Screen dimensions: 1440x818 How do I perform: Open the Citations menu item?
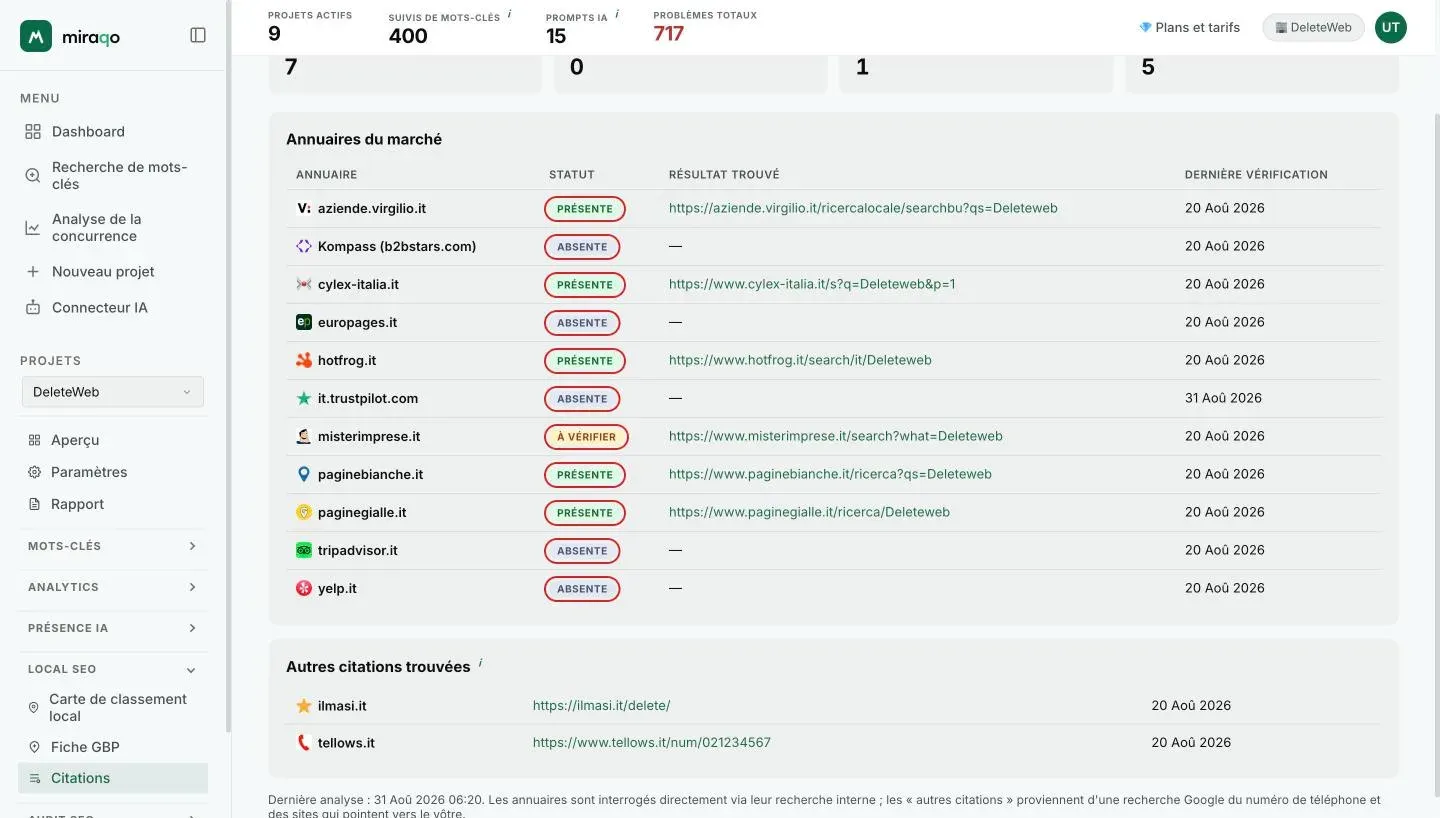click(x=113, y=778)
